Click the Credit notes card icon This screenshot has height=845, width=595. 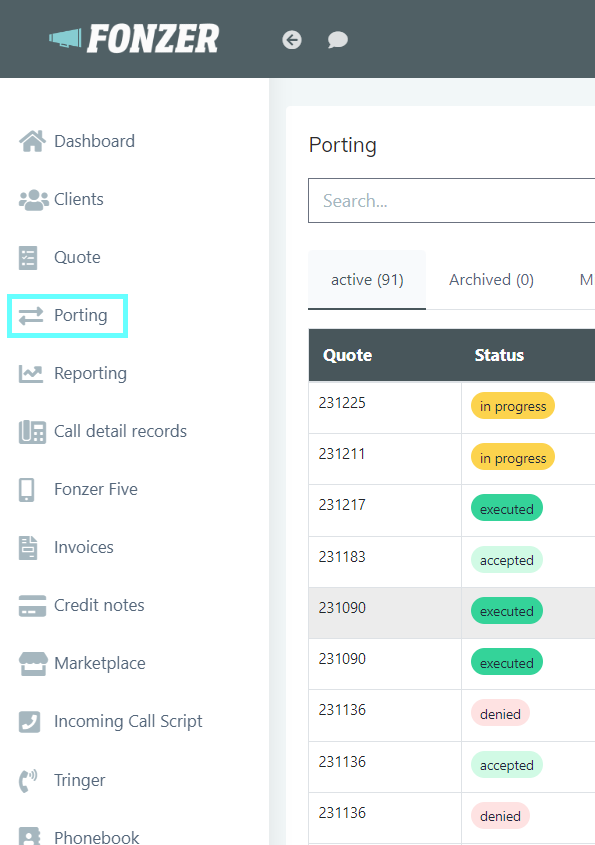pyautogui.click(x=32, y=605)
